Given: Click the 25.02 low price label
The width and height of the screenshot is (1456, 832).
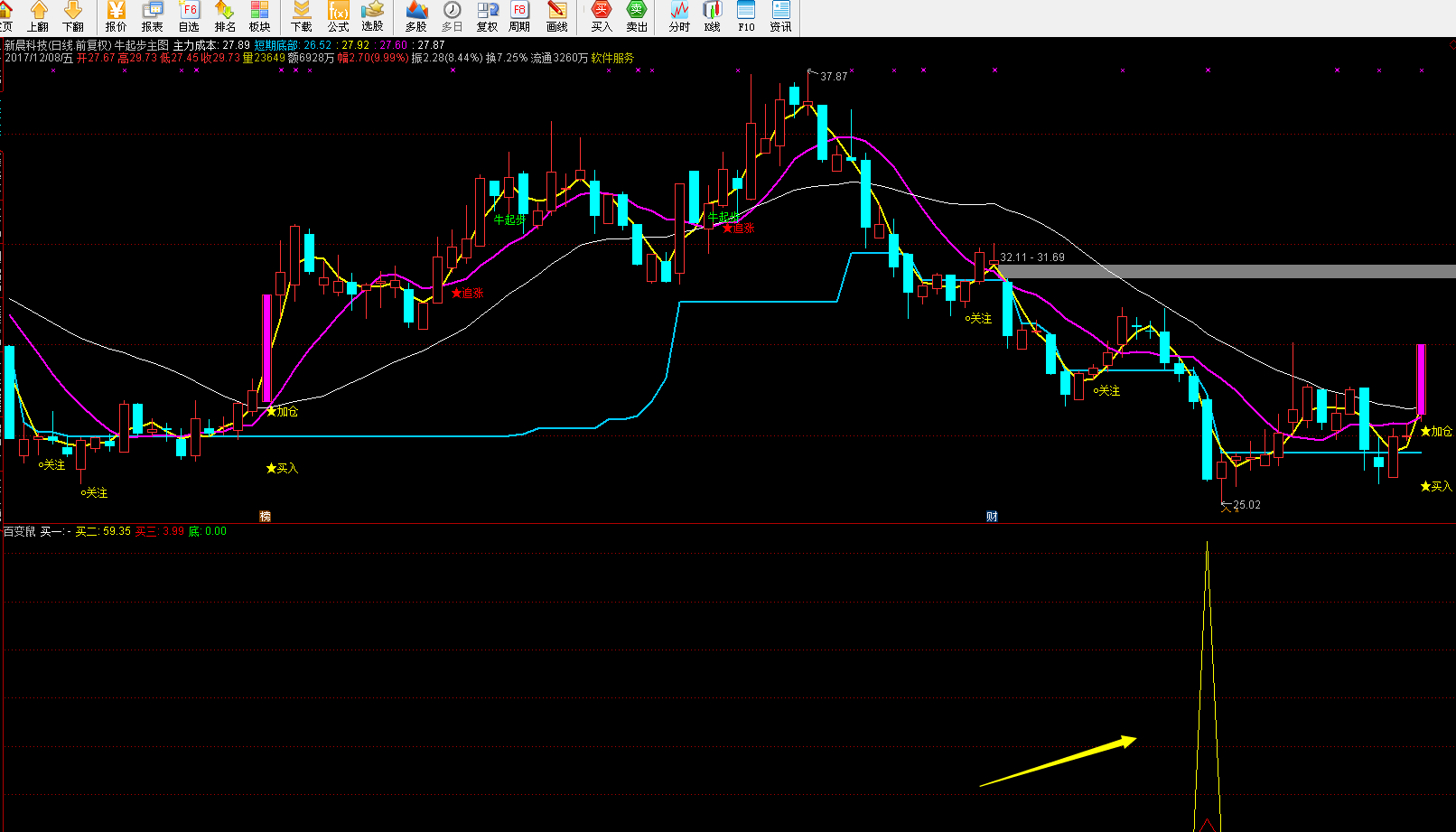Looking at the screenshot, I should click(x=1247, y=505).
